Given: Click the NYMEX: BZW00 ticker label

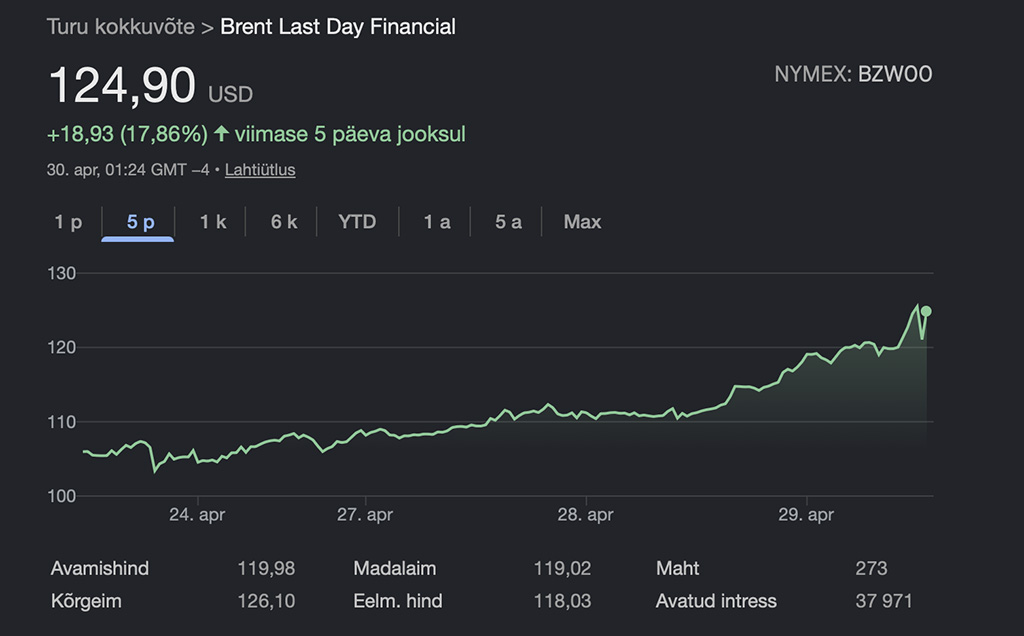Looking at the screenshot, I should coord(853,75).
